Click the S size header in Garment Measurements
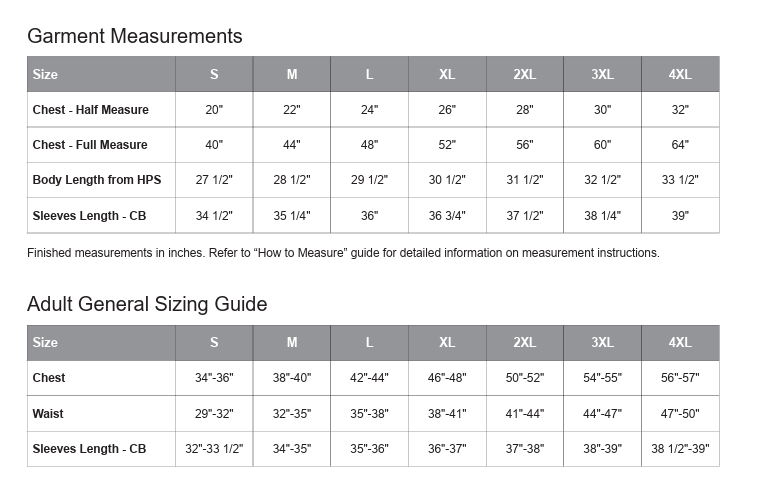The image size is (775, 493). (x=214, y=74)
